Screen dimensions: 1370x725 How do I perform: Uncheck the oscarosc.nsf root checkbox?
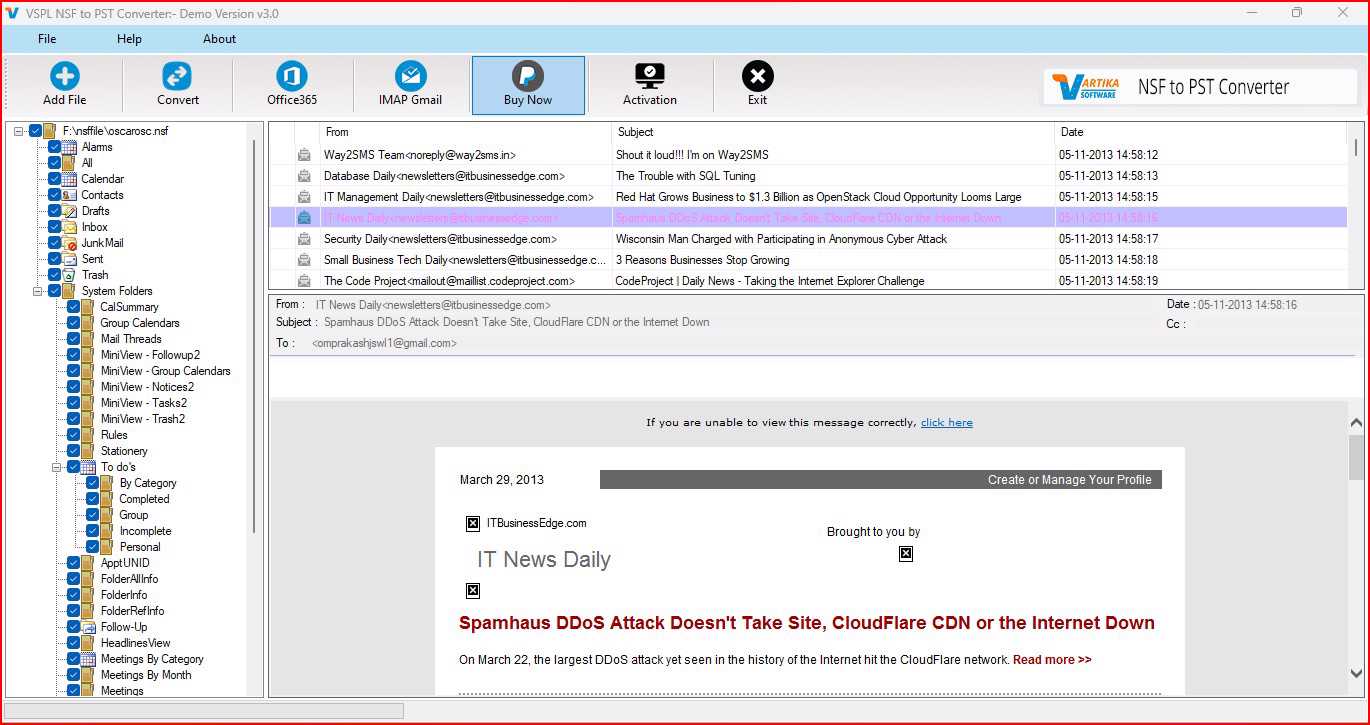[x=36, y=131]
